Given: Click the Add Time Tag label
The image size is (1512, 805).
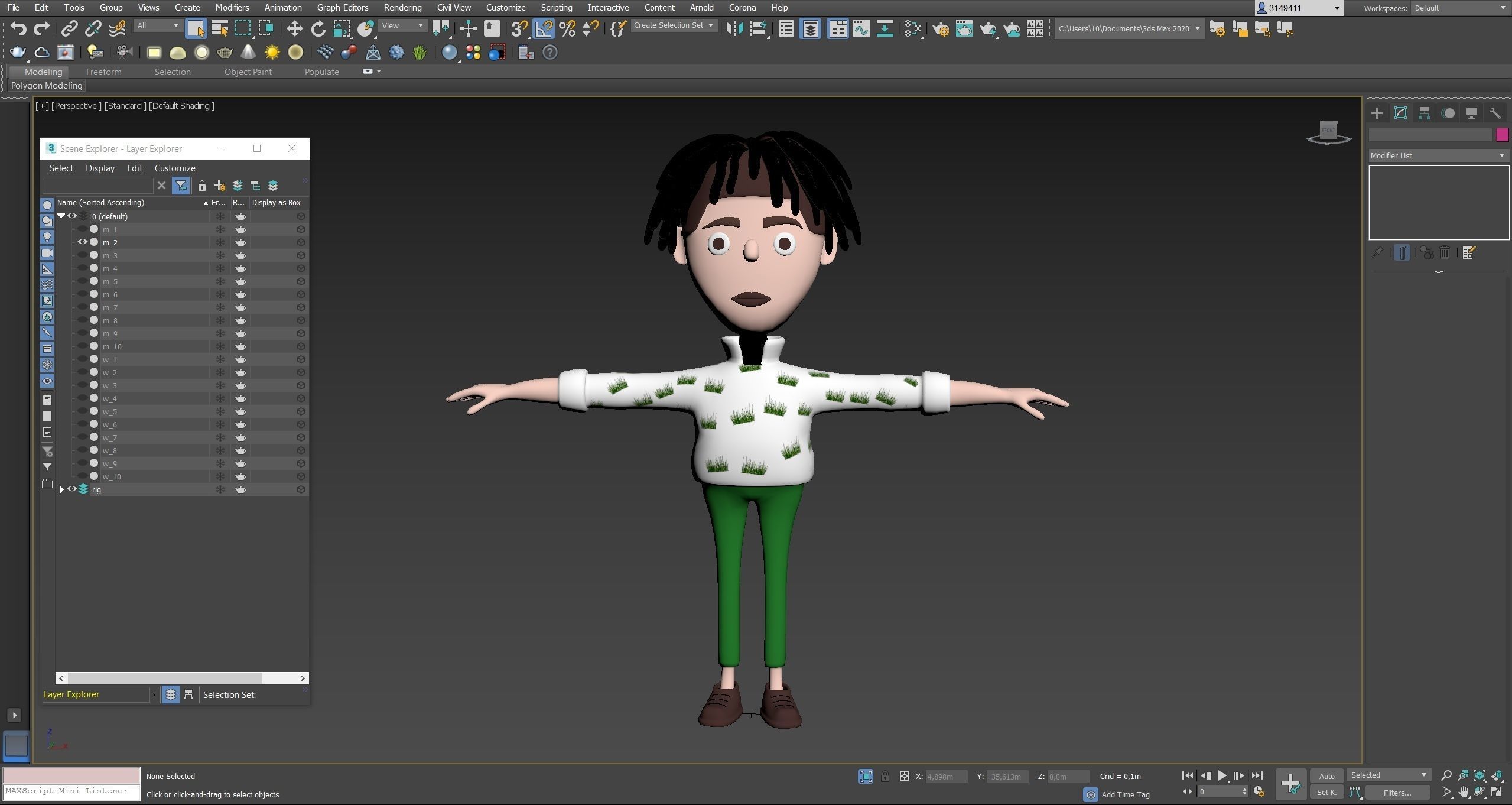Looking at the screenshot, I should tap(1126, 794).
